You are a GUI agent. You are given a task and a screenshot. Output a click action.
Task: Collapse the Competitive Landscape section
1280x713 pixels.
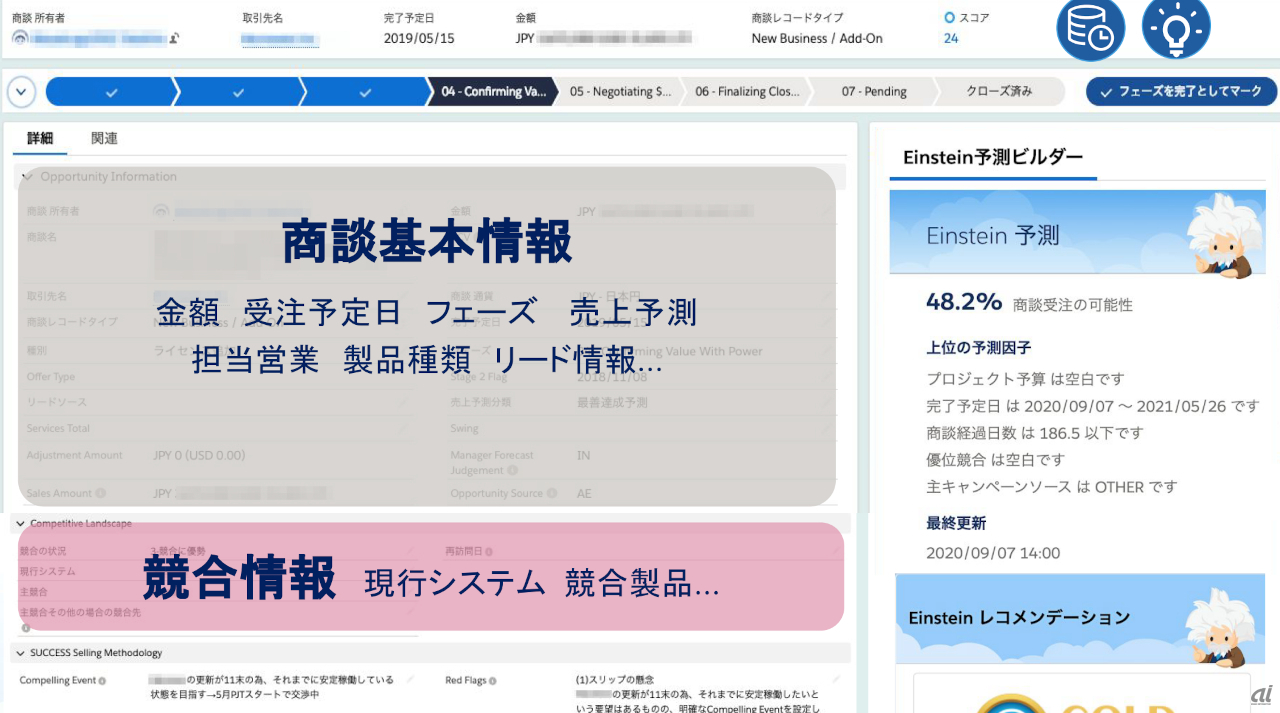[21, 523]
